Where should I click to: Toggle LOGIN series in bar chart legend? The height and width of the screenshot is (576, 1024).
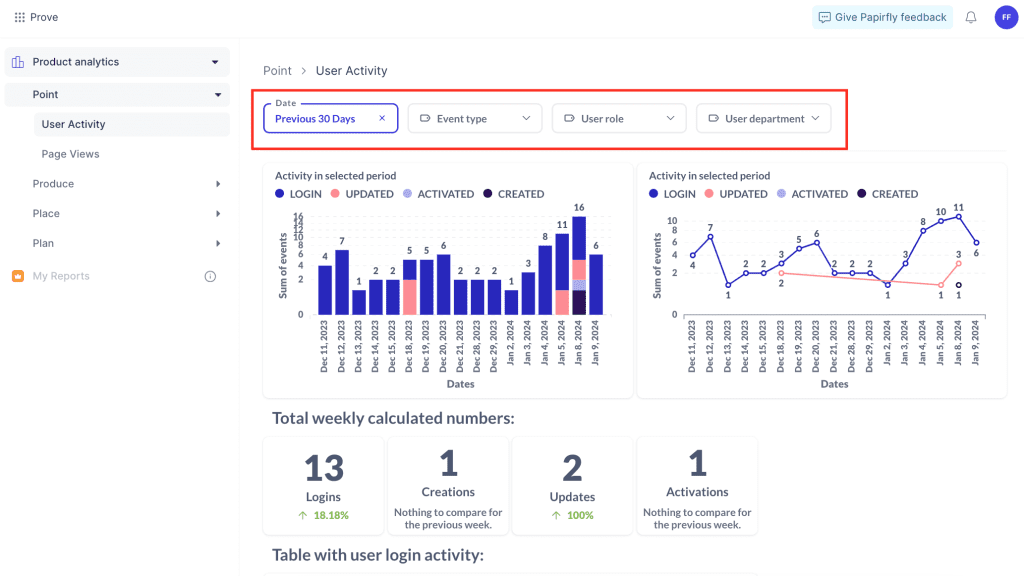pos(298,194)
